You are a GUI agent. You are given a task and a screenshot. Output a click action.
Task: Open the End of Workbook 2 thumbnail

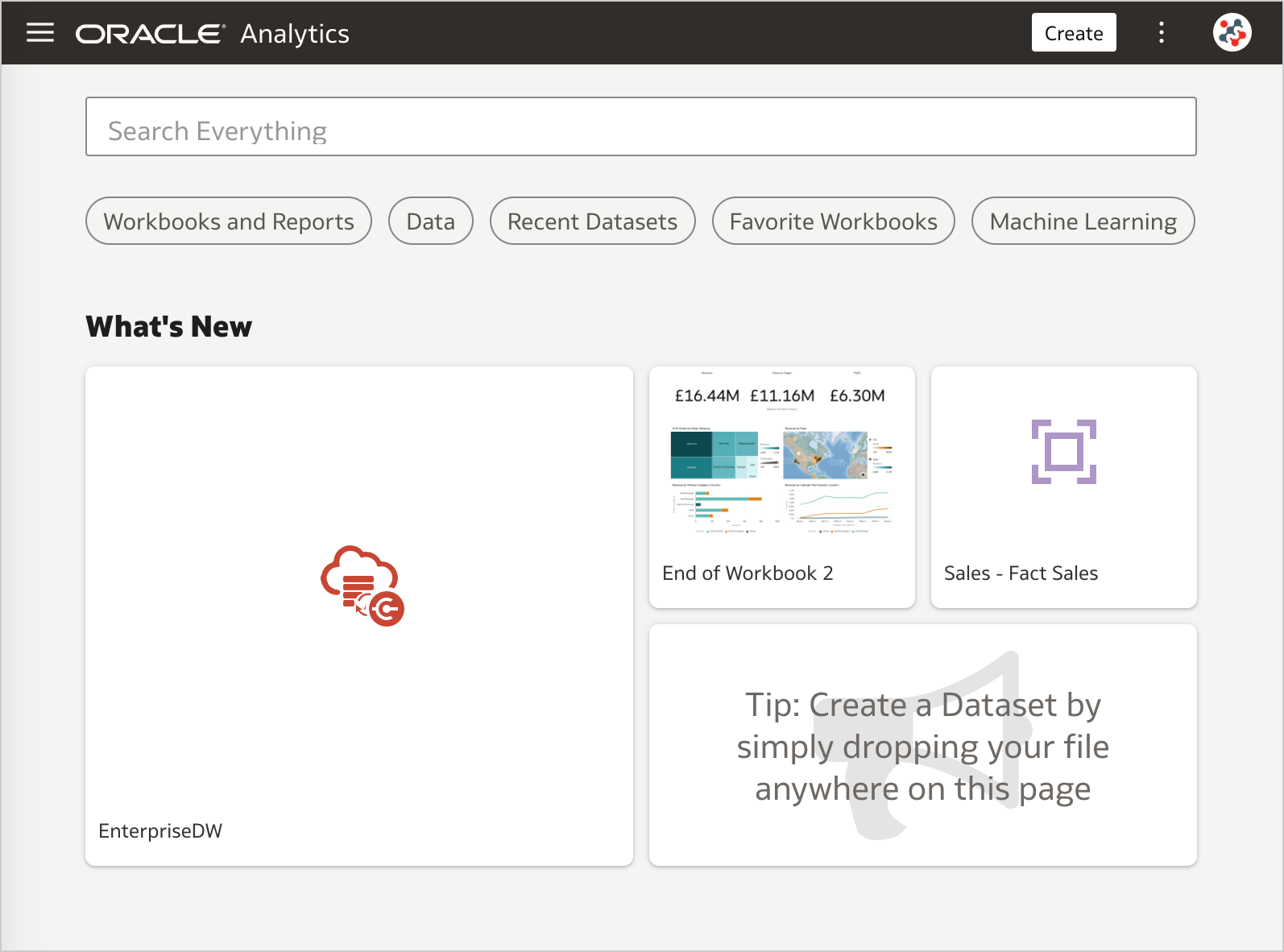[782, 453]
